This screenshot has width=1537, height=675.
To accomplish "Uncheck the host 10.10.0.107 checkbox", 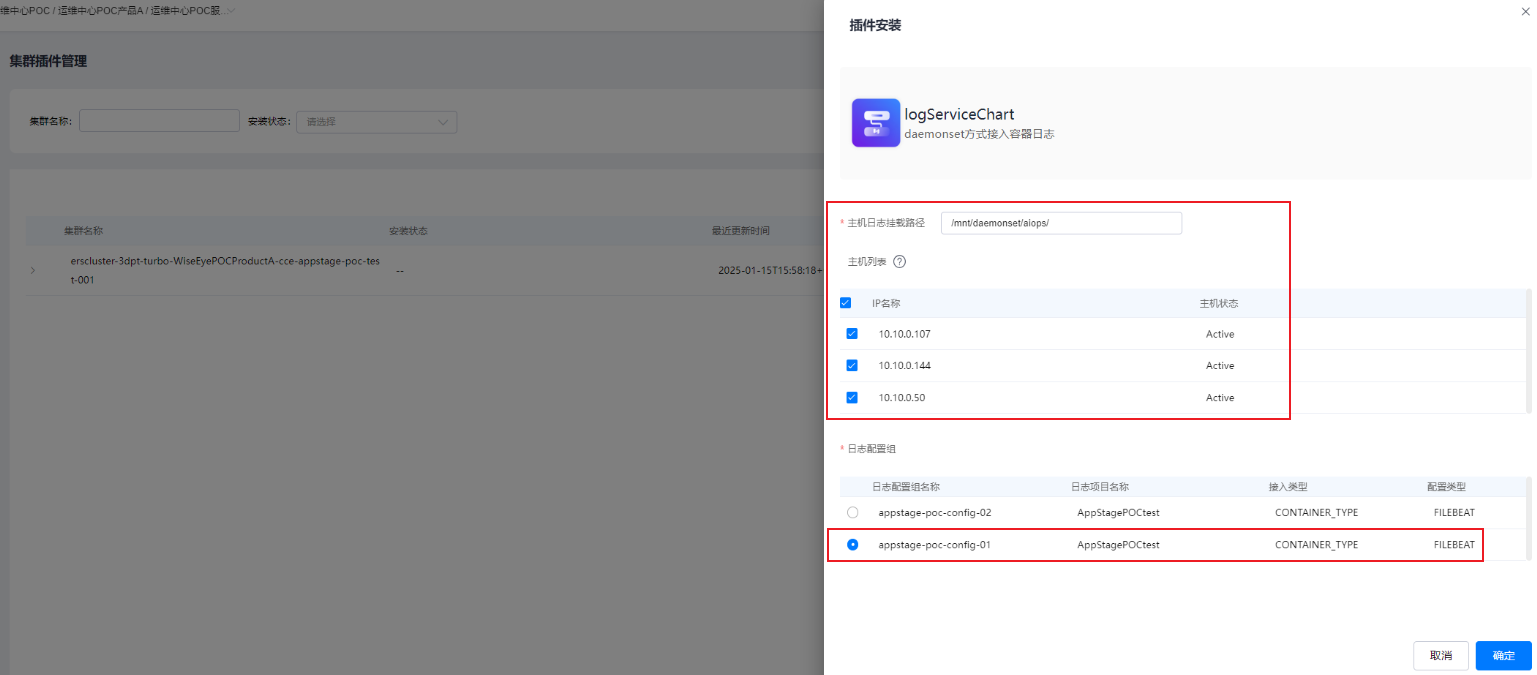I will (852, 334).
